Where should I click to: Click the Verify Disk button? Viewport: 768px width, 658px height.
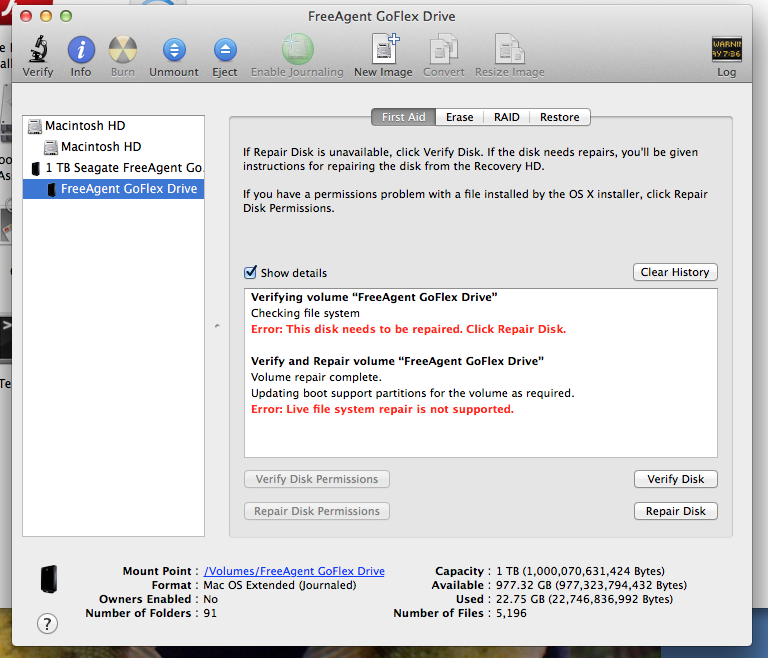(675, 479)
